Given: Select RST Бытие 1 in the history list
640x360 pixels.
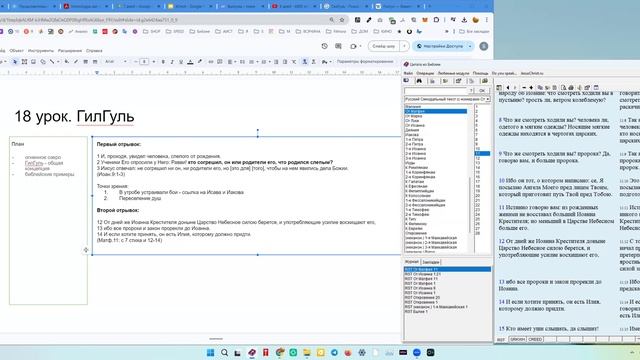Looking at the screenshot, I should 416,311.
